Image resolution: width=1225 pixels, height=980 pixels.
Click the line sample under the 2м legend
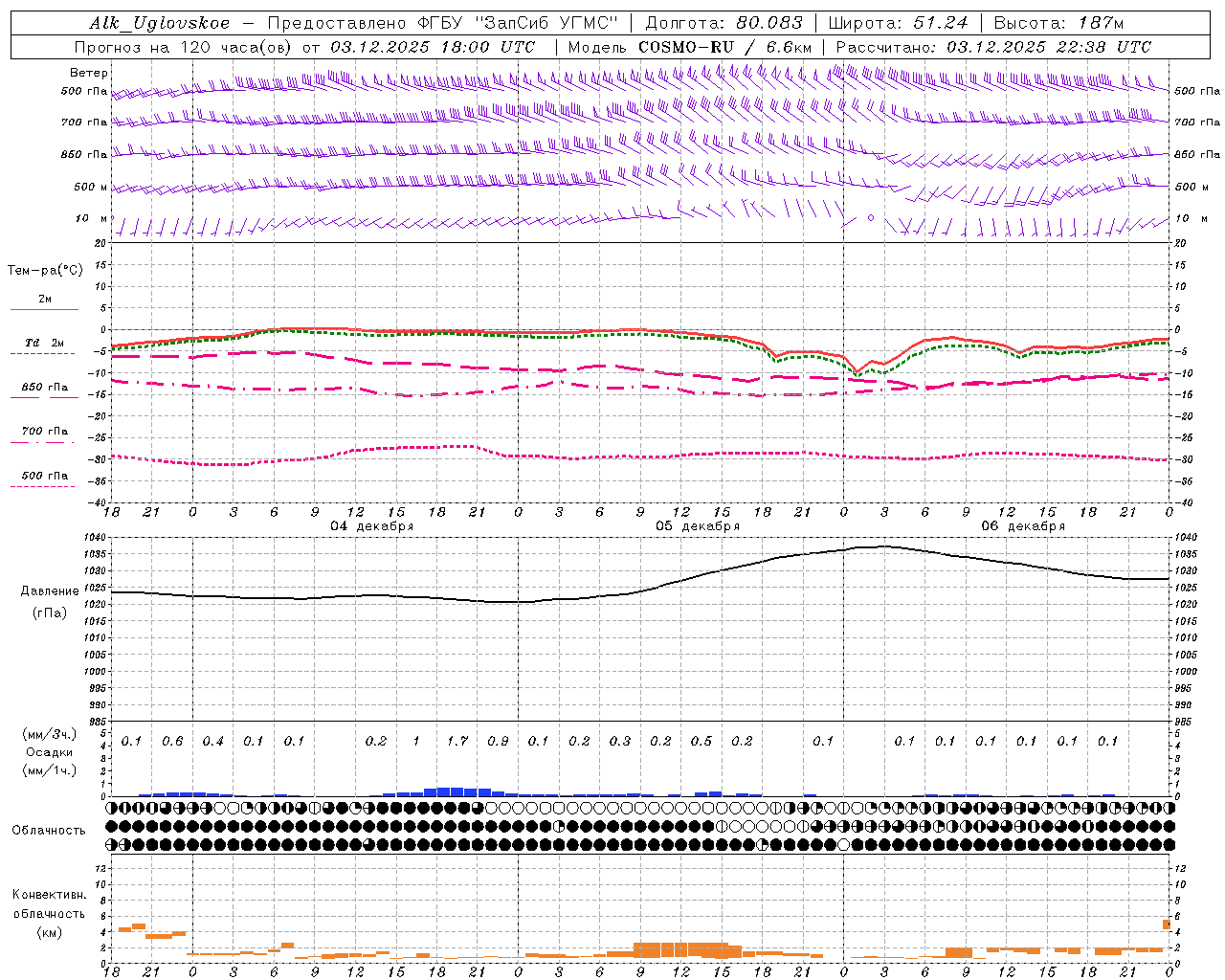[44, 309]
